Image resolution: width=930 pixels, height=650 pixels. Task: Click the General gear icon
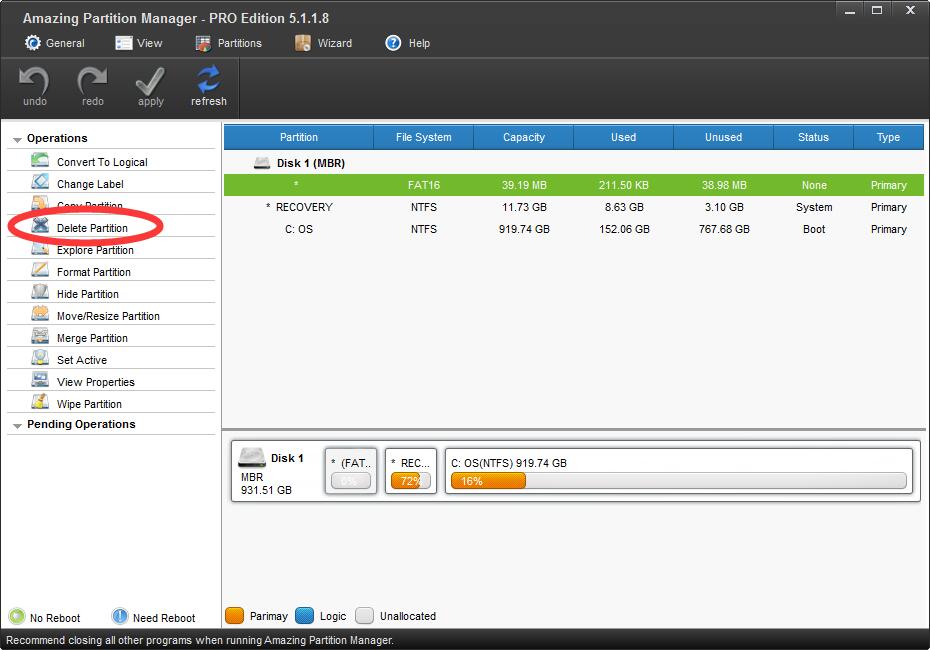point(33,43)
